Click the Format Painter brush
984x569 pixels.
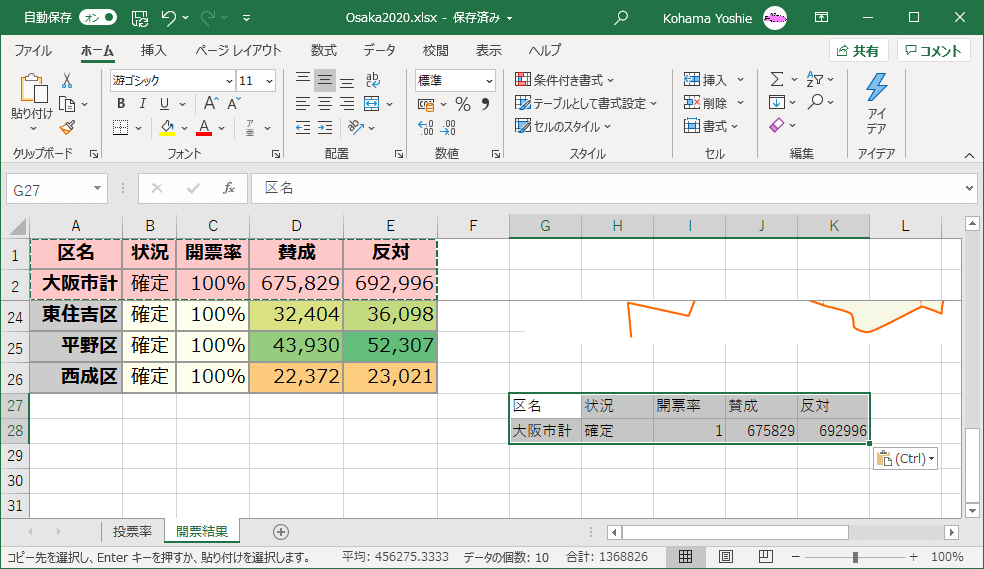(67, 128)
